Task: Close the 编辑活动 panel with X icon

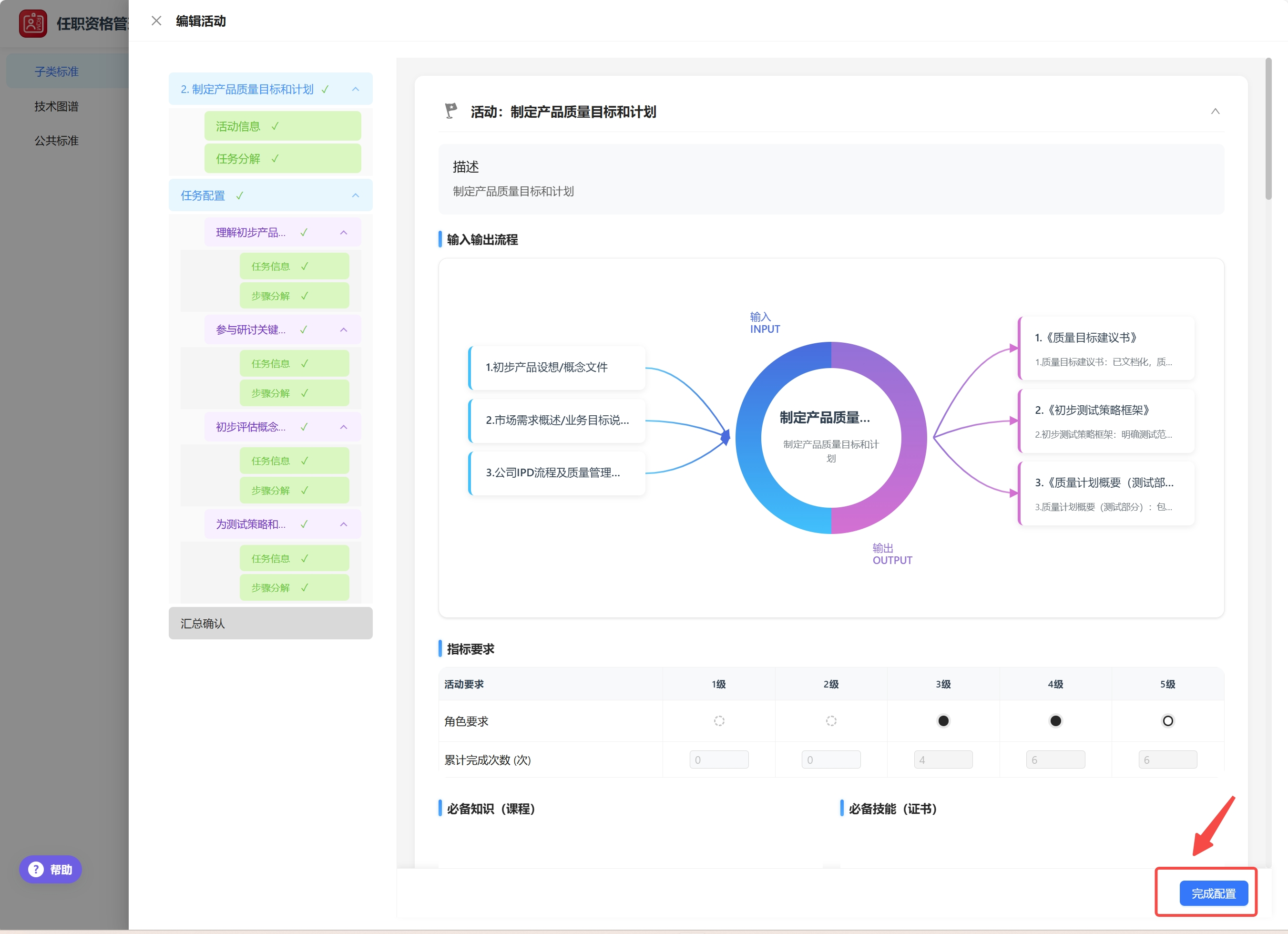Action: pos(156,21)
